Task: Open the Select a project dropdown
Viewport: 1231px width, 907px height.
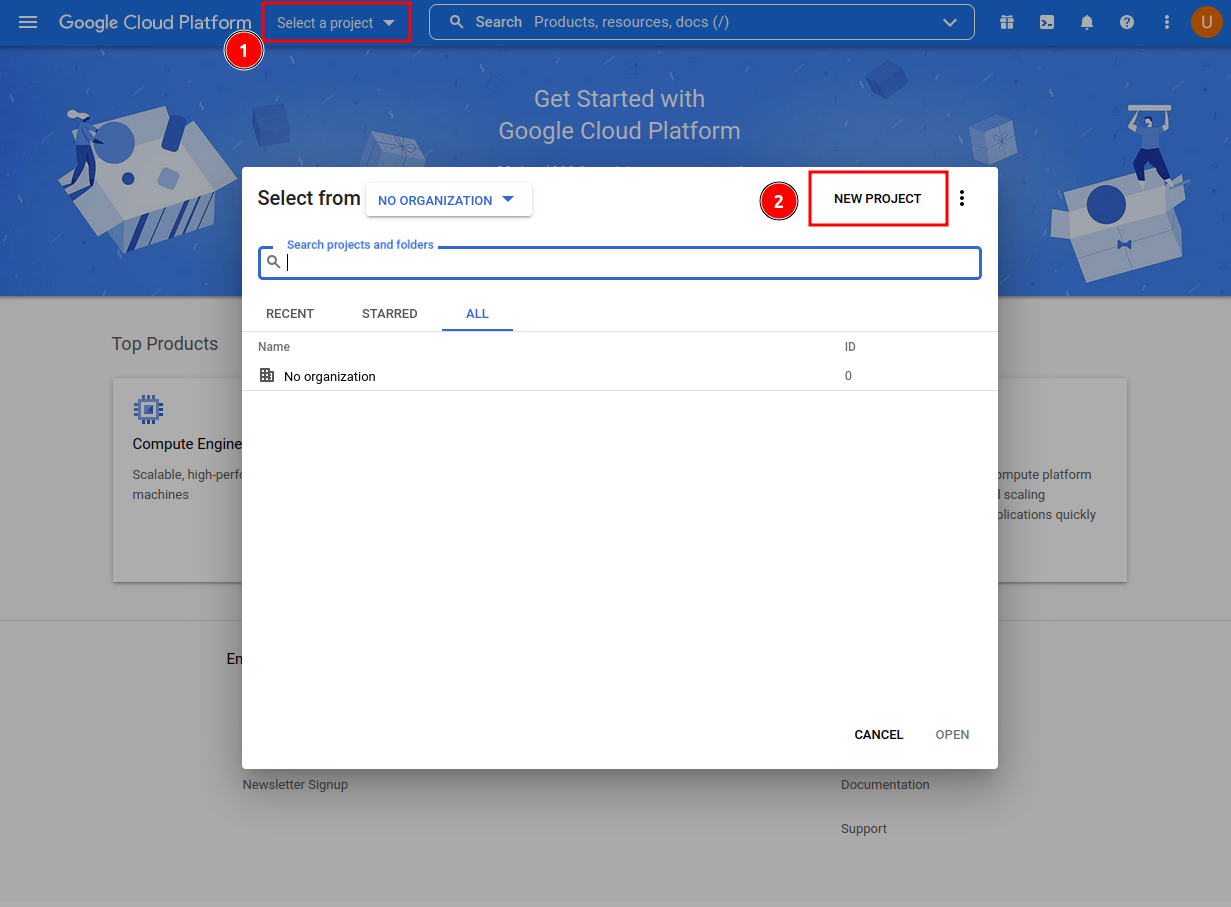Action: coord(336,22)
